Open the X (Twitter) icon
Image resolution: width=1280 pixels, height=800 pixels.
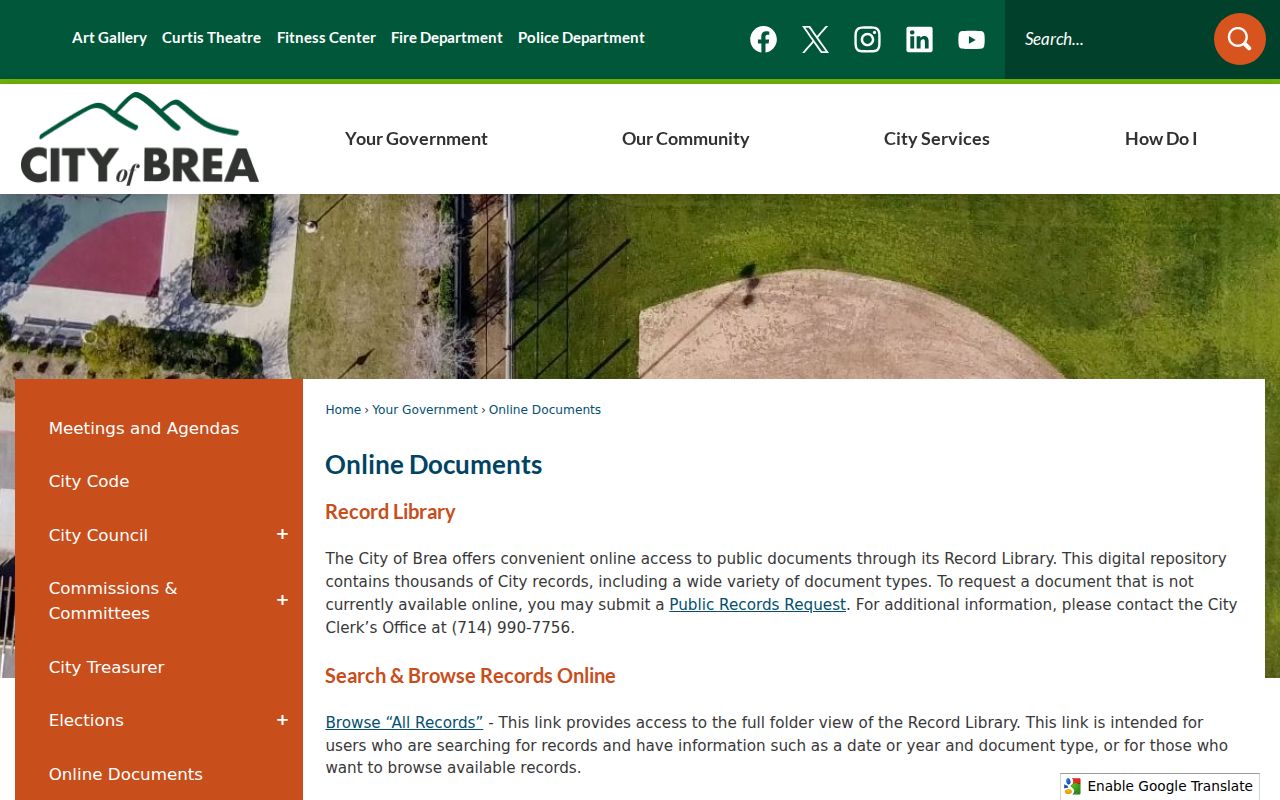(x=815, y=39)
